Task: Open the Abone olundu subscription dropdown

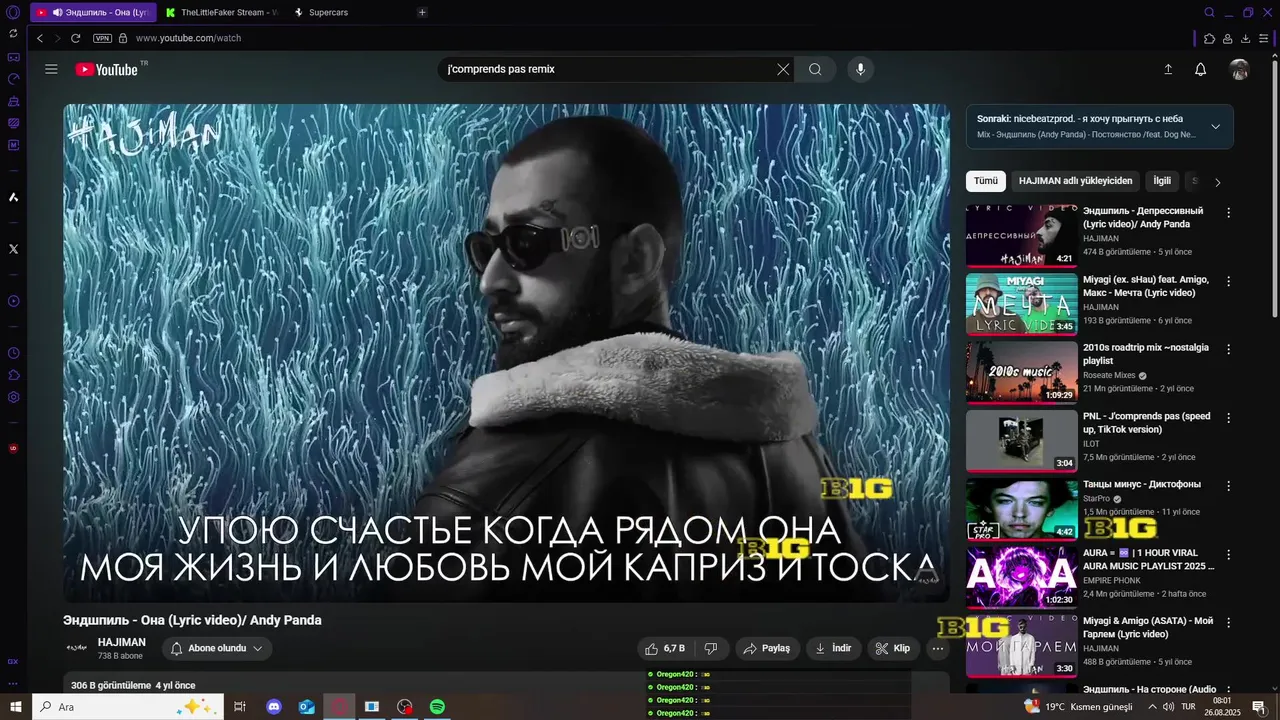Action: [x=217, y=648]
